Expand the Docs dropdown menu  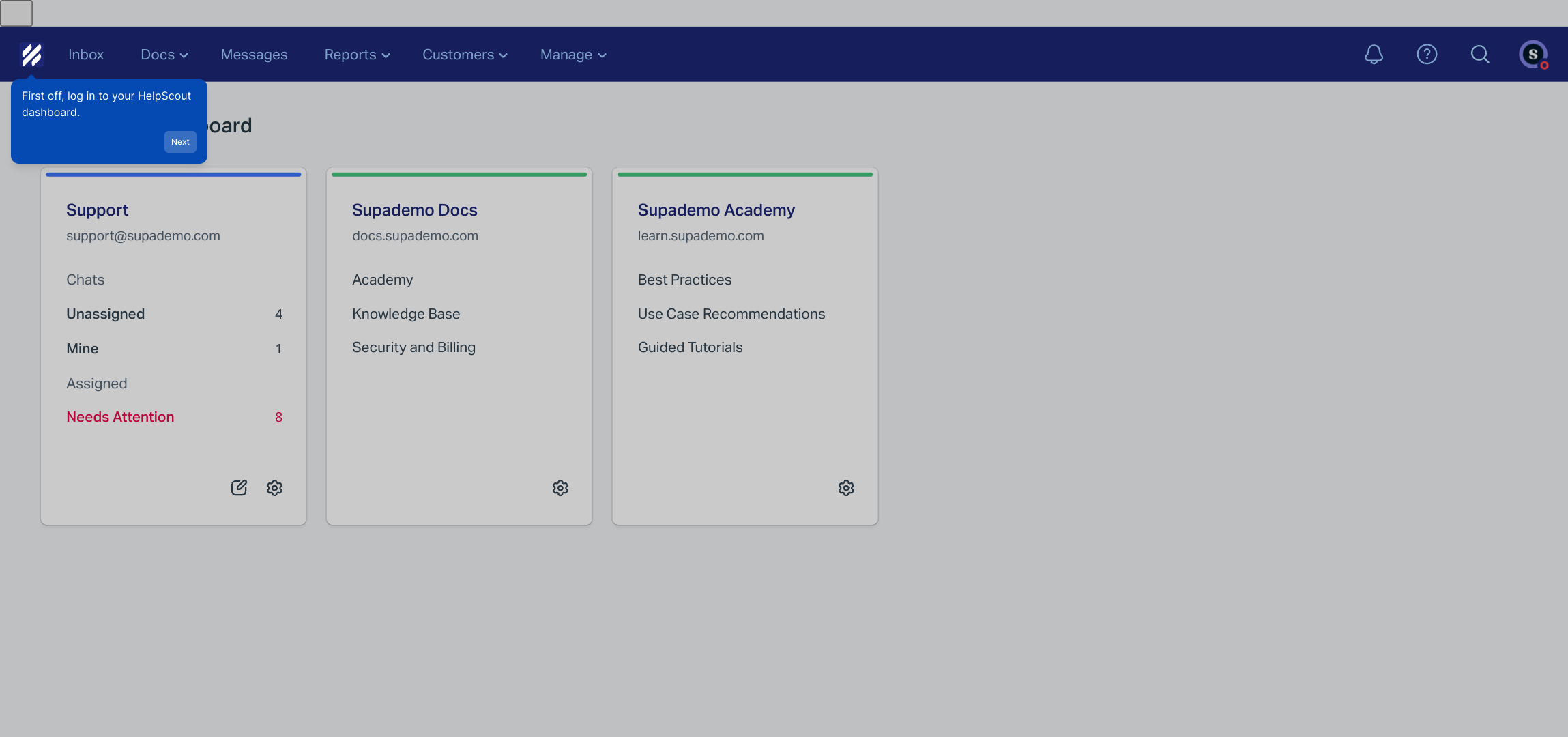[x=164, y=55]
